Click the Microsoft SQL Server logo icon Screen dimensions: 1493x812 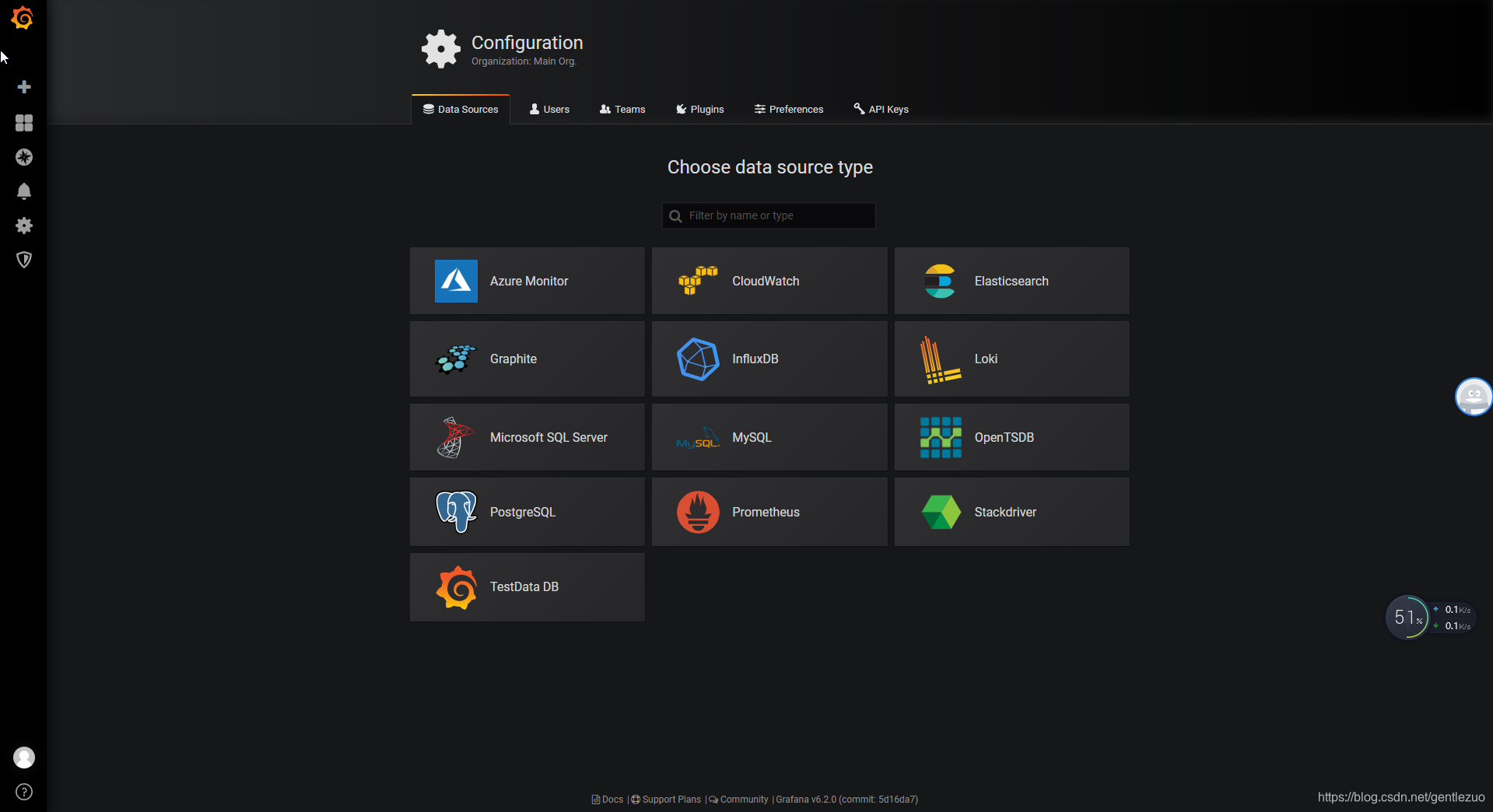455,437
